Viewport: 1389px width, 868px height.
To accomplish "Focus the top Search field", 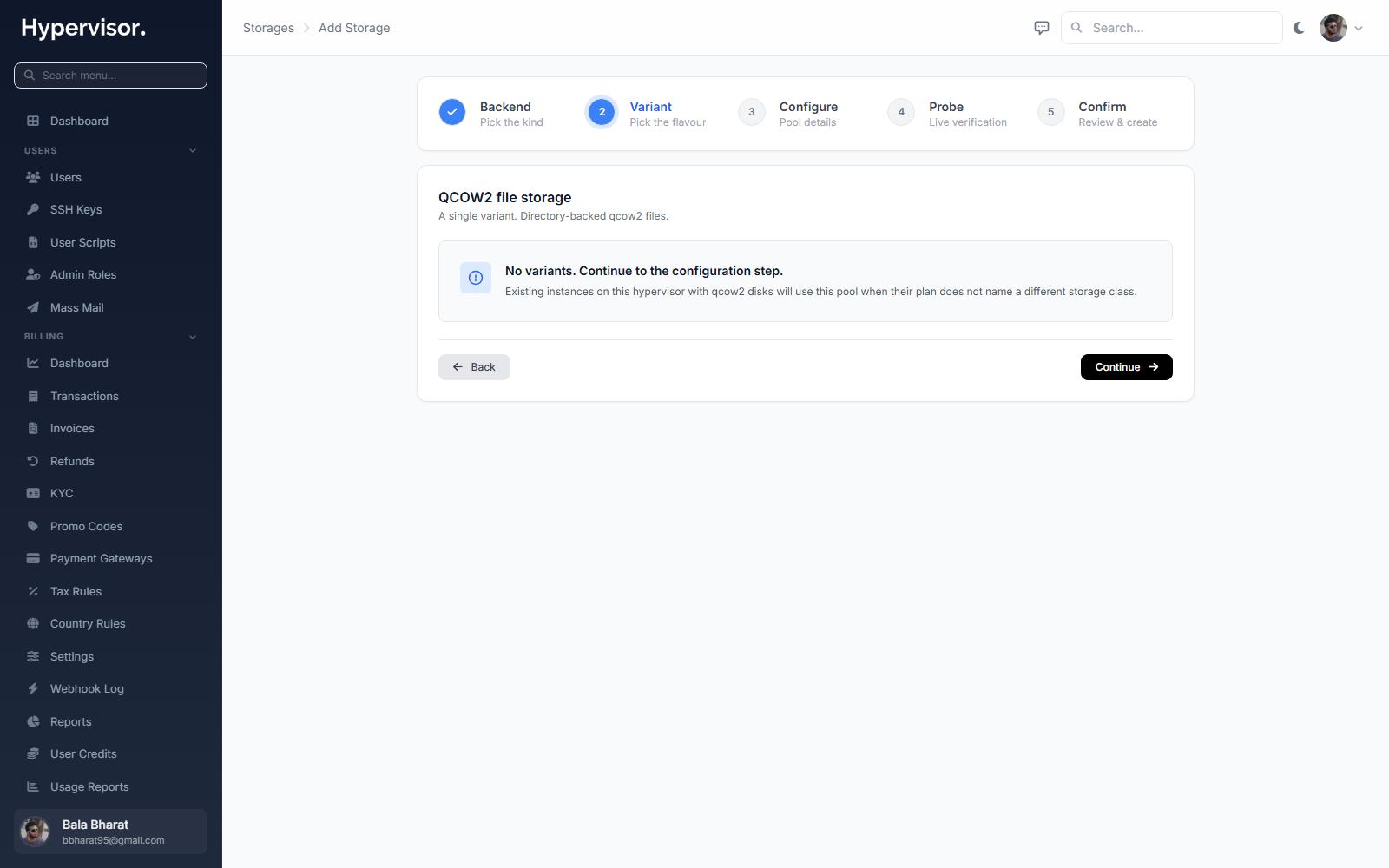I will (1171, 28).
